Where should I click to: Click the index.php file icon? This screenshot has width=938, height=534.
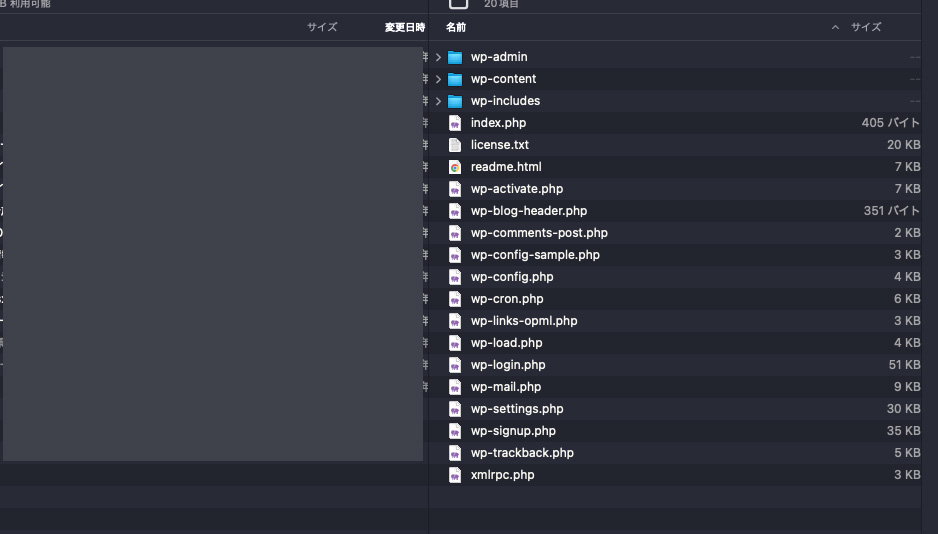455,123
